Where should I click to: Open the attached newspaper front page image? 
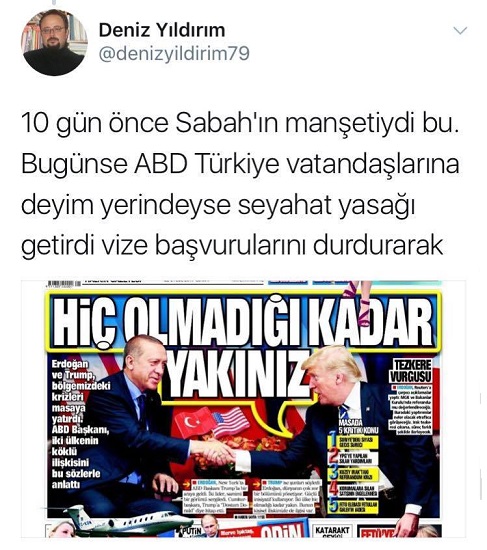[244, 409]
